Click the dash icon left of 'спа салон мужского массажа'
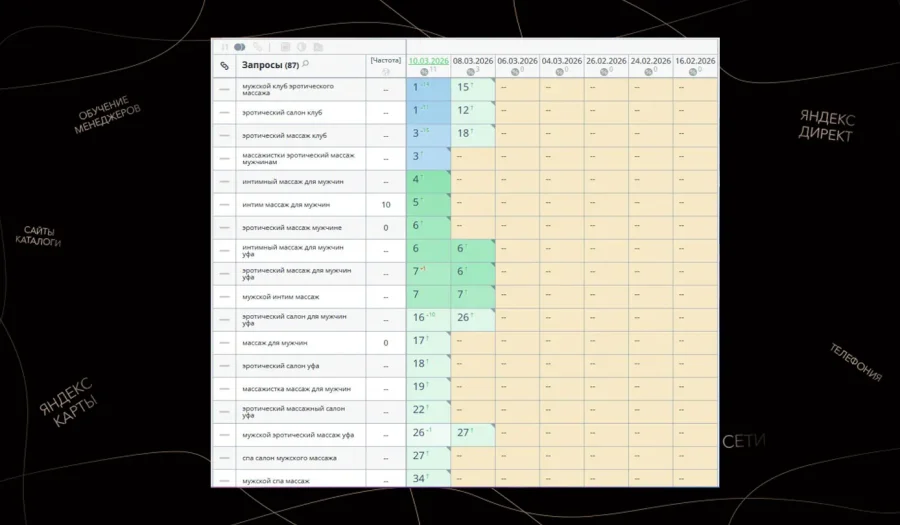Viewport: 900px width, 525px height. point(224,458)
